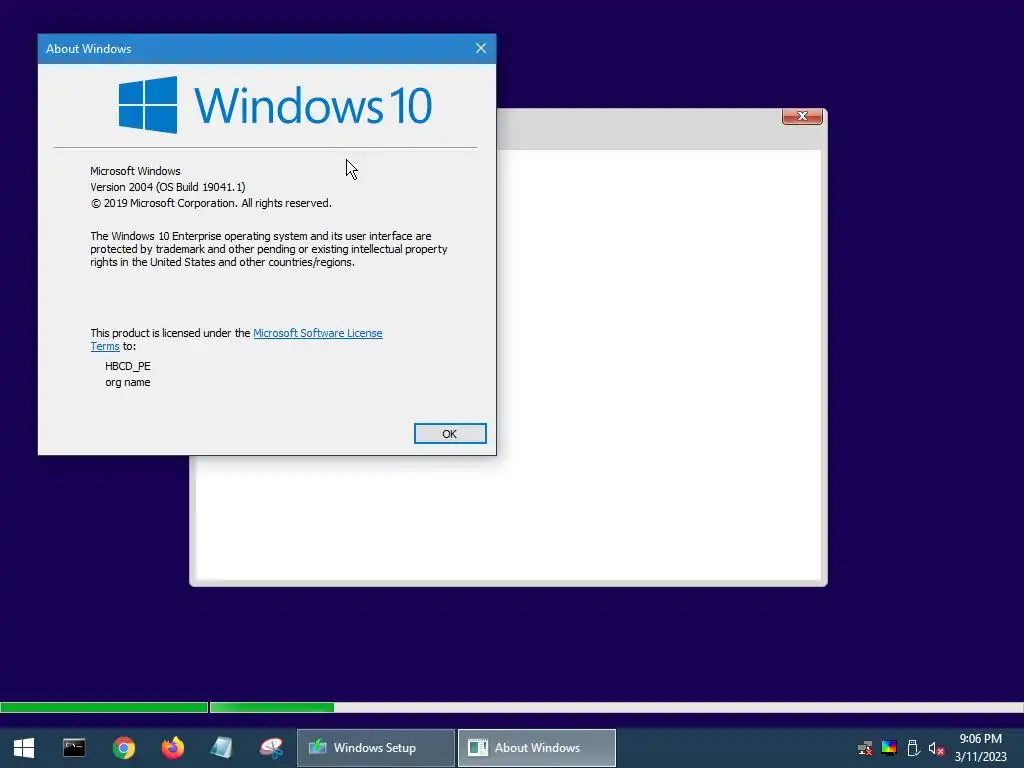Click the Windows 10 logo in the dialog
The height and width of the screenshot is (768, 1024).
(275, 105)
